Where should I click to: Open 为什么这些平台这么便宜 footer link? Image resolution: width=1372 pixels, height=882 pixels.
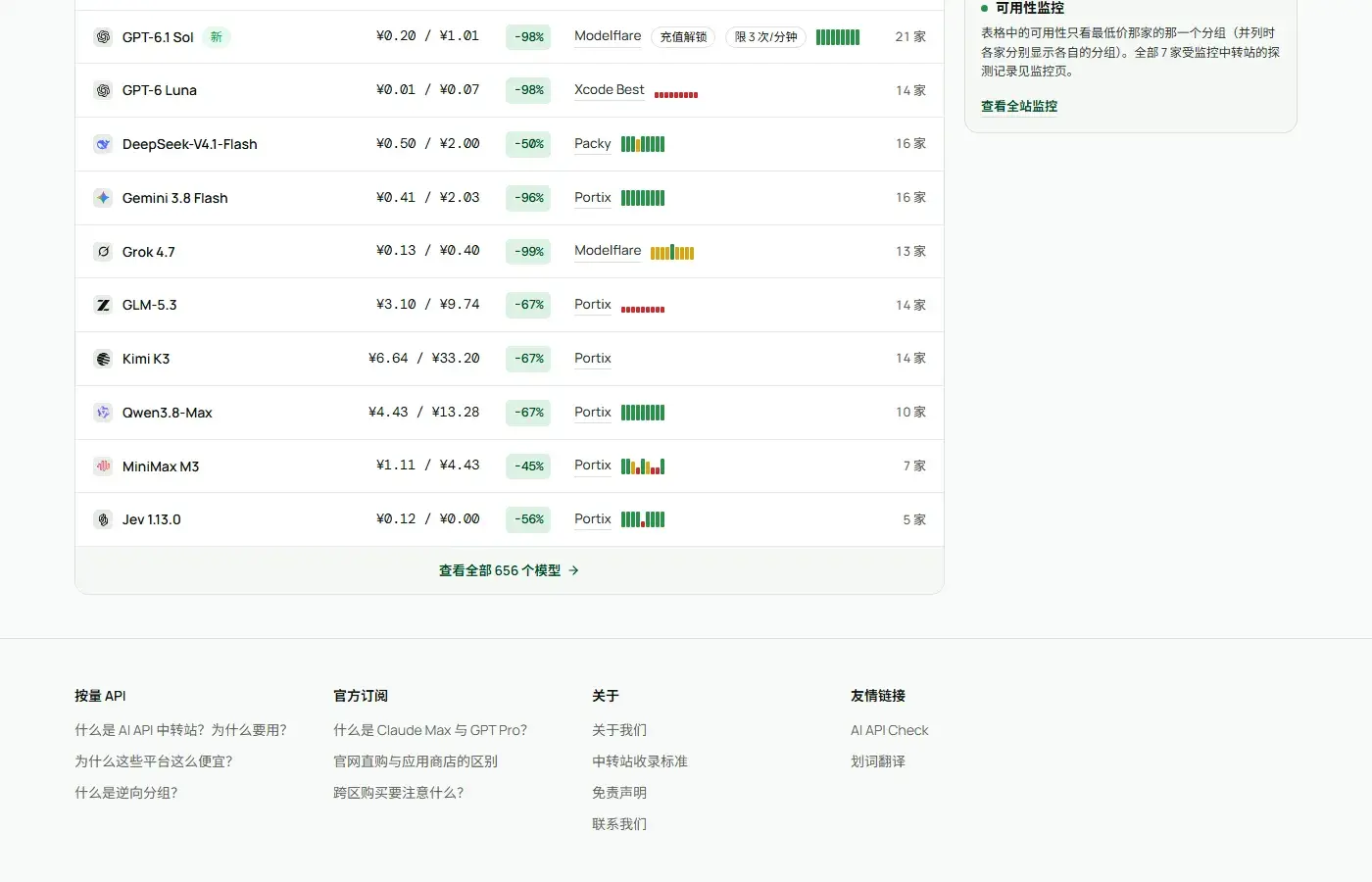[154, 761]
